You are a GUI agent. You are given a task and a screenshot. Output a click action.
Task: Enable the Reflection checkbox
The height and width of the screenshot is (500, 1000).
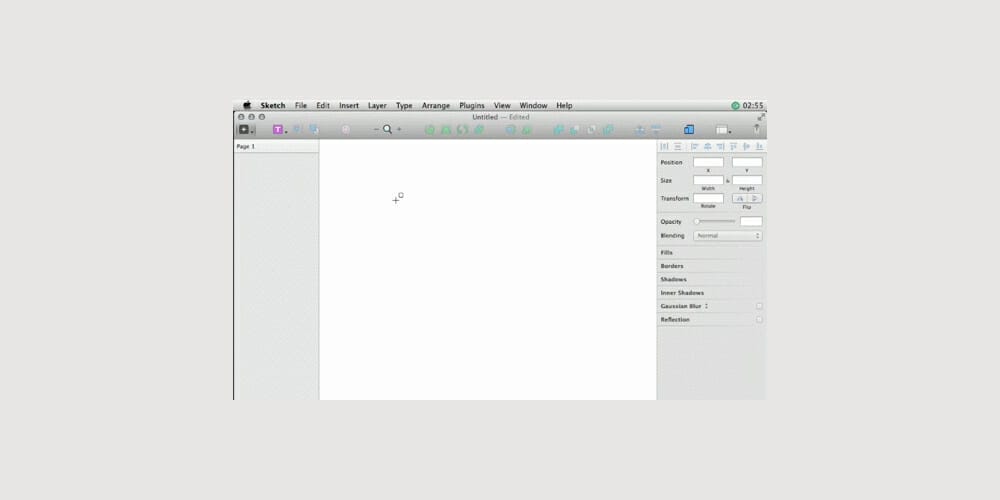[x=759, y=320]
